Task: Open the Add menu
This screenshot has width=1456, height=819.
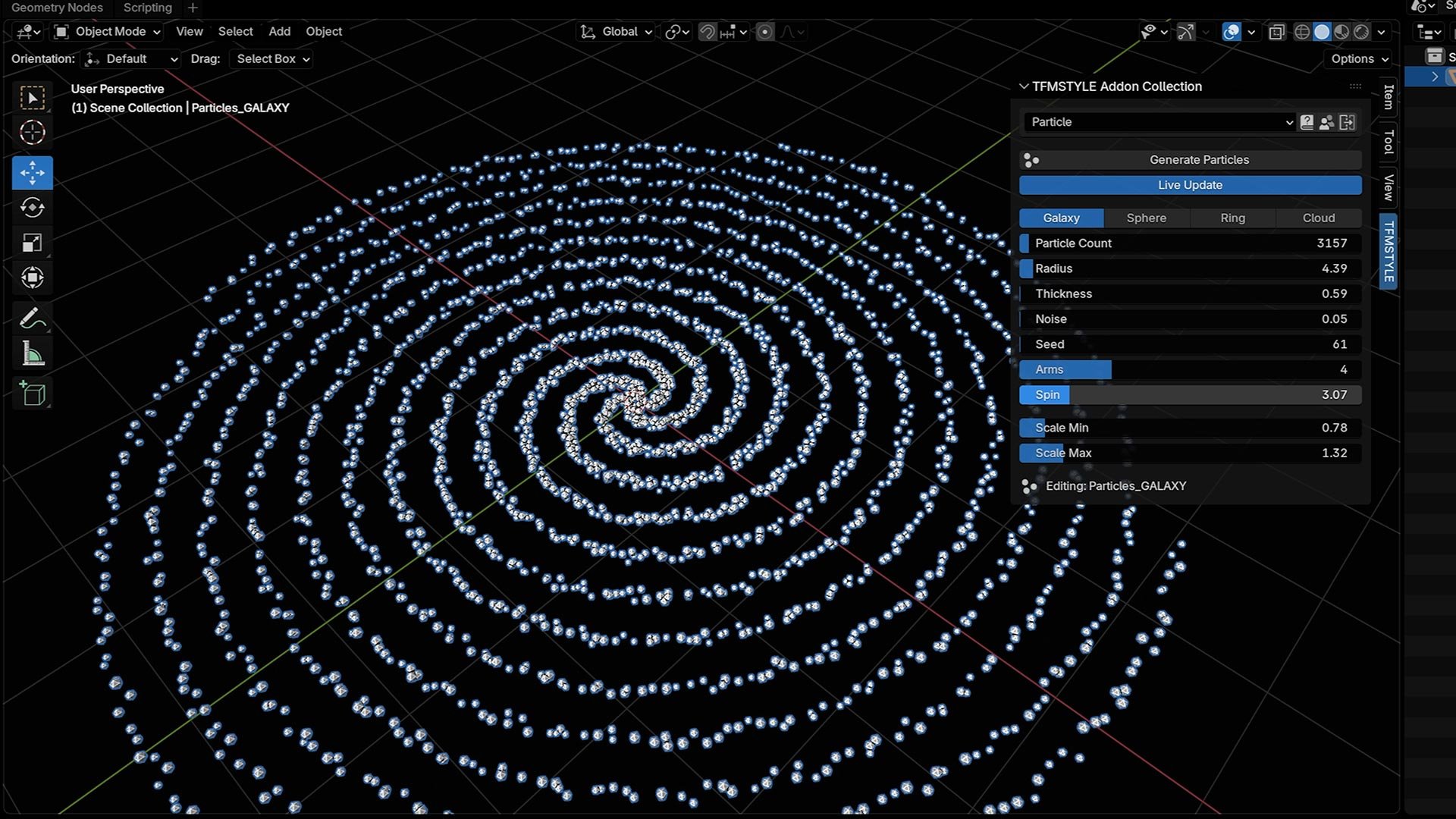Action: (x=279, y=32)
